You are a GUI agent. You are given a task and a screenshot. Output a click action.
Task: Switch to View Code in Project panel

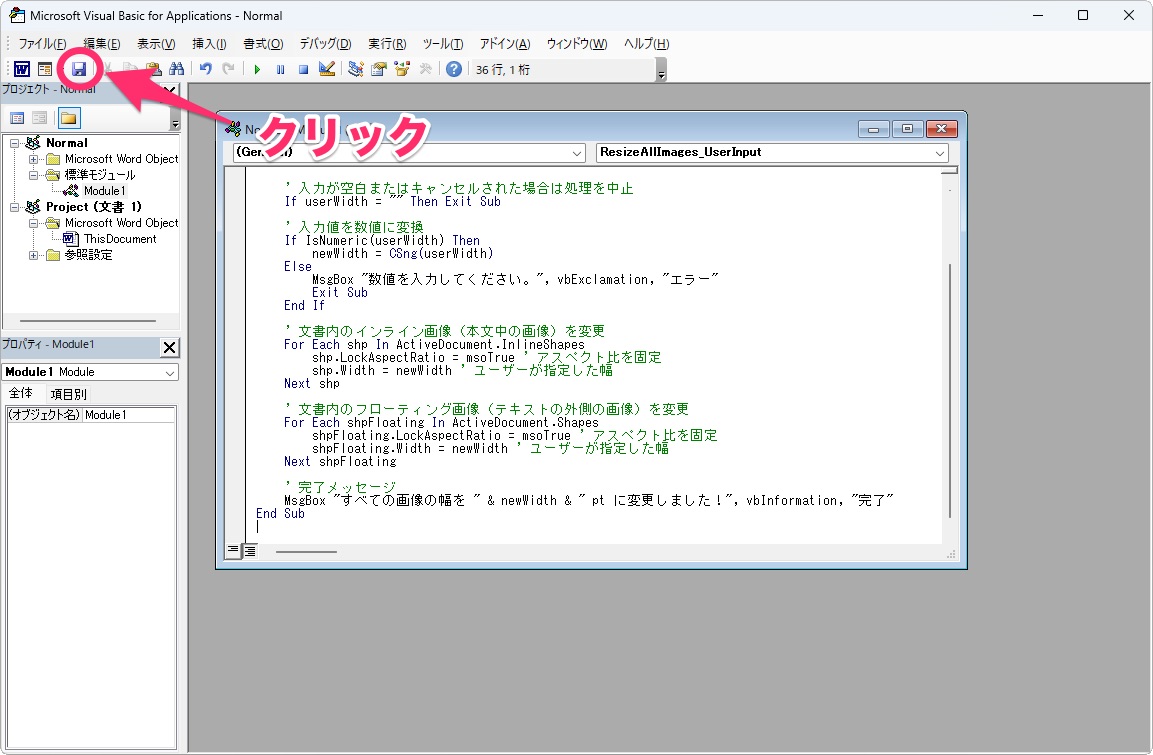click(x=16, y=117)
